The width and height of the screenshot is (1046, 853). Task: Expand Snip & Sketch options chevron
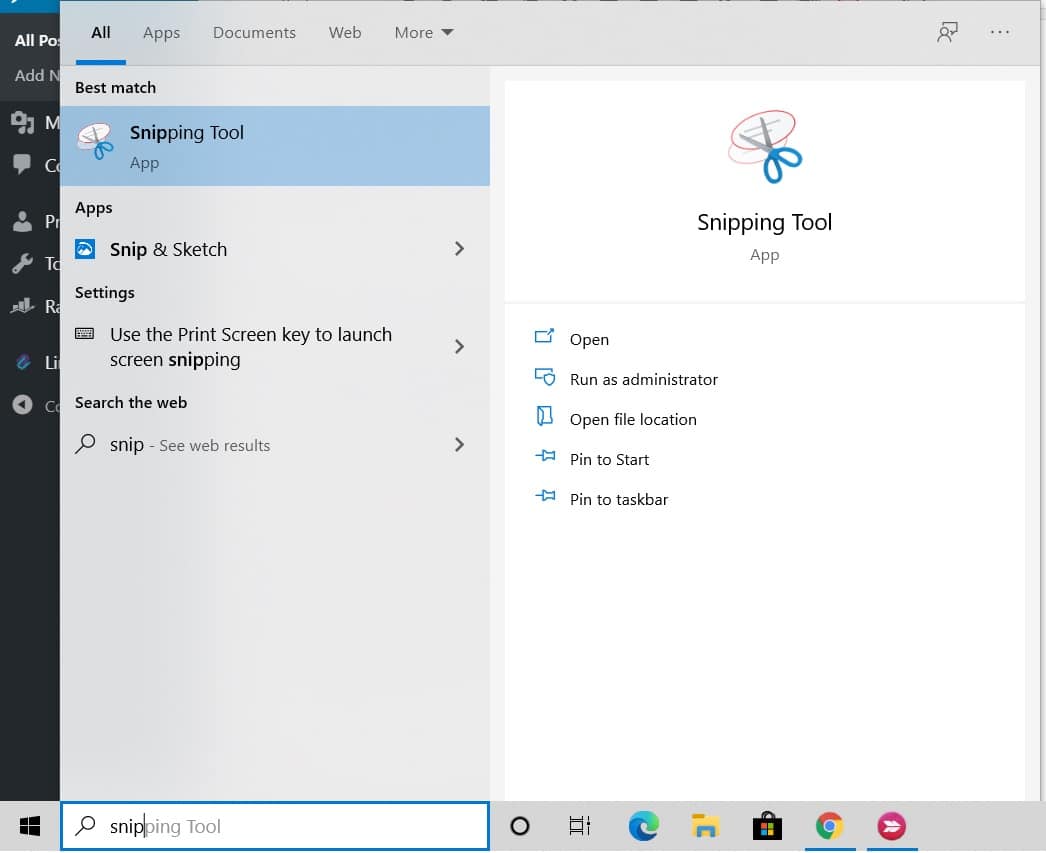pyautogui.click(x=459, y=249)
